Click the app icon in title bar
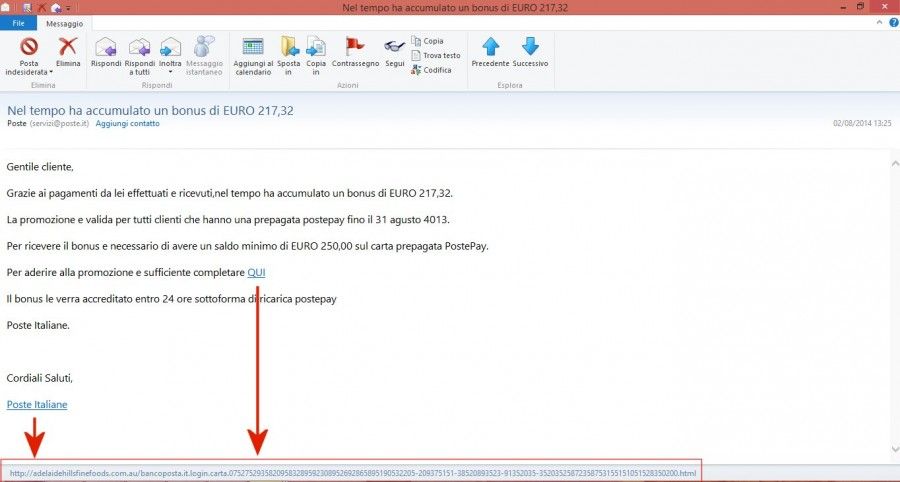This screenshot has height=482, width=900. pyautogui.click(x=6, y=7)
